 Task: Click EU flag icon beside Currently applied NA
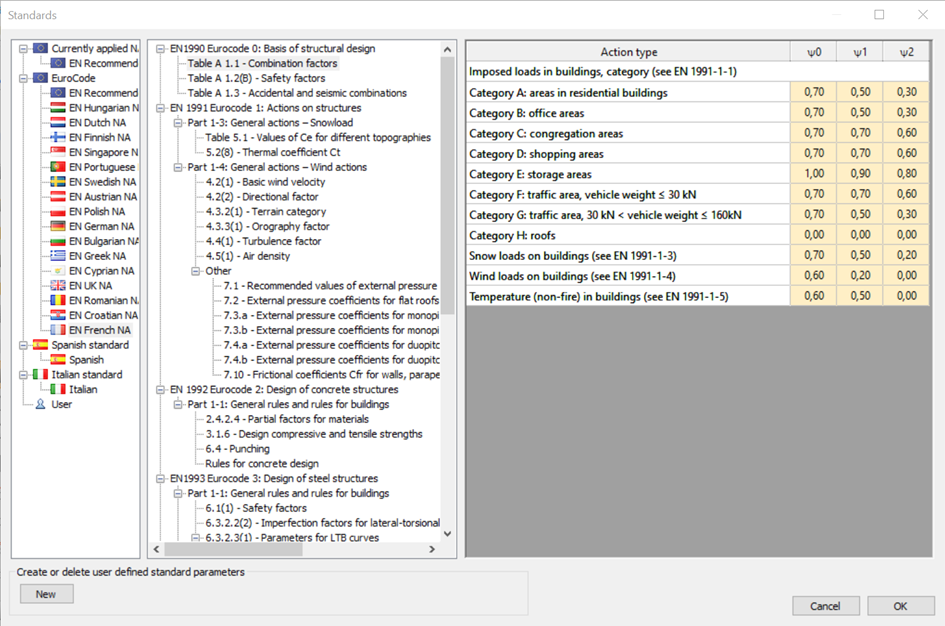coord(40,48)
